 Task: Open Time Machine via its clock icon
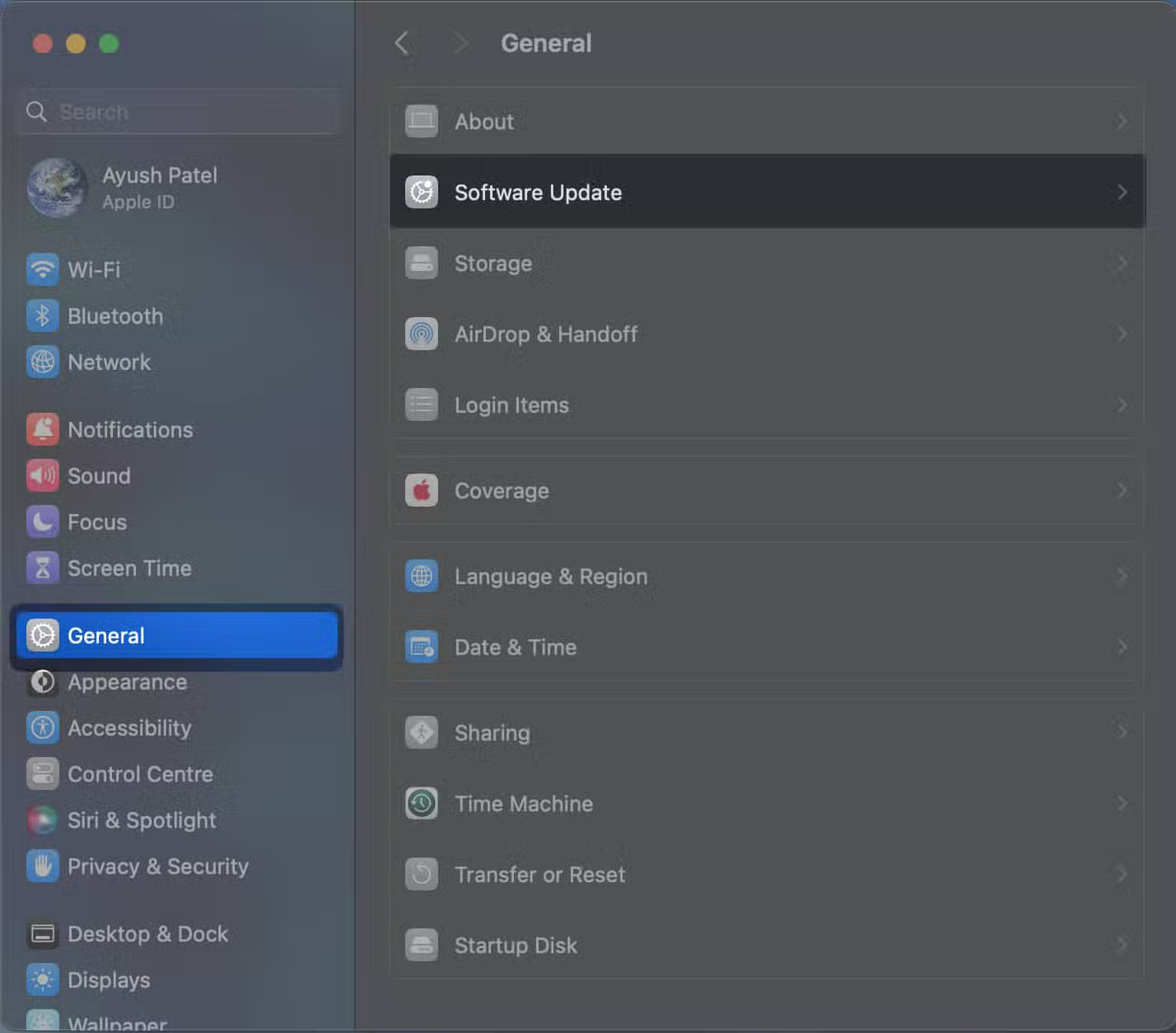coord(421,803)
